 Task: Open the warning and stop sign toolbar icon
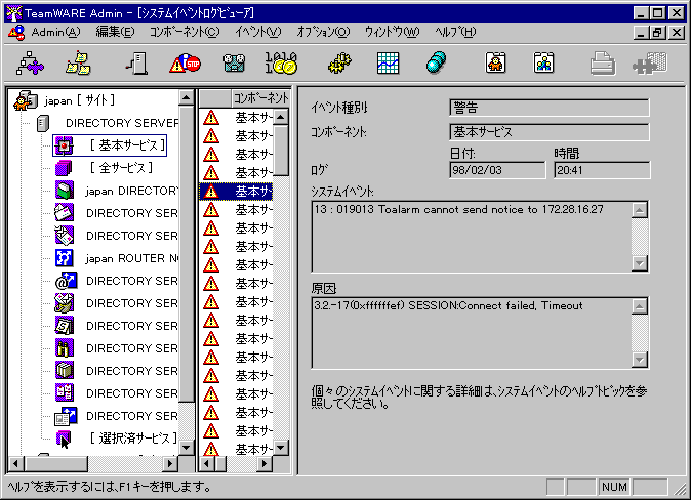(185, 63)
